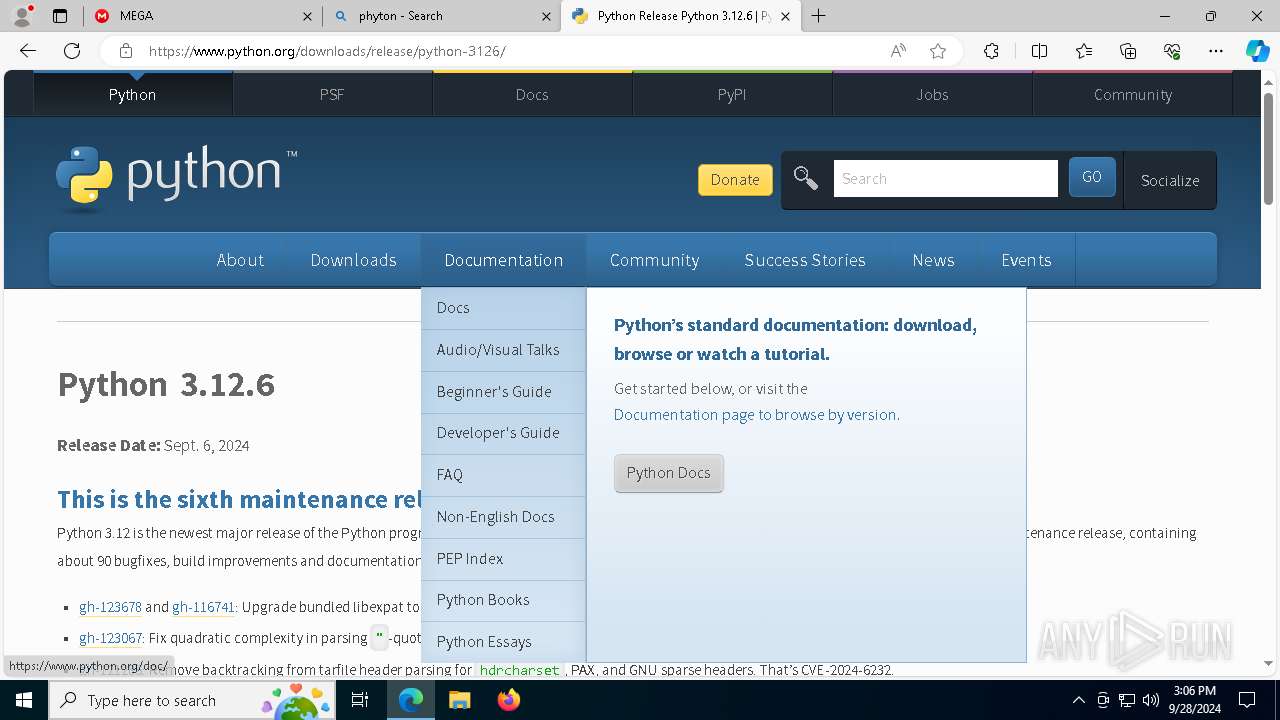Image resolution: width=1280 pixels, height=720 pixels.
Task: Expand the Downloads main menu
Action: pos(353,260)
